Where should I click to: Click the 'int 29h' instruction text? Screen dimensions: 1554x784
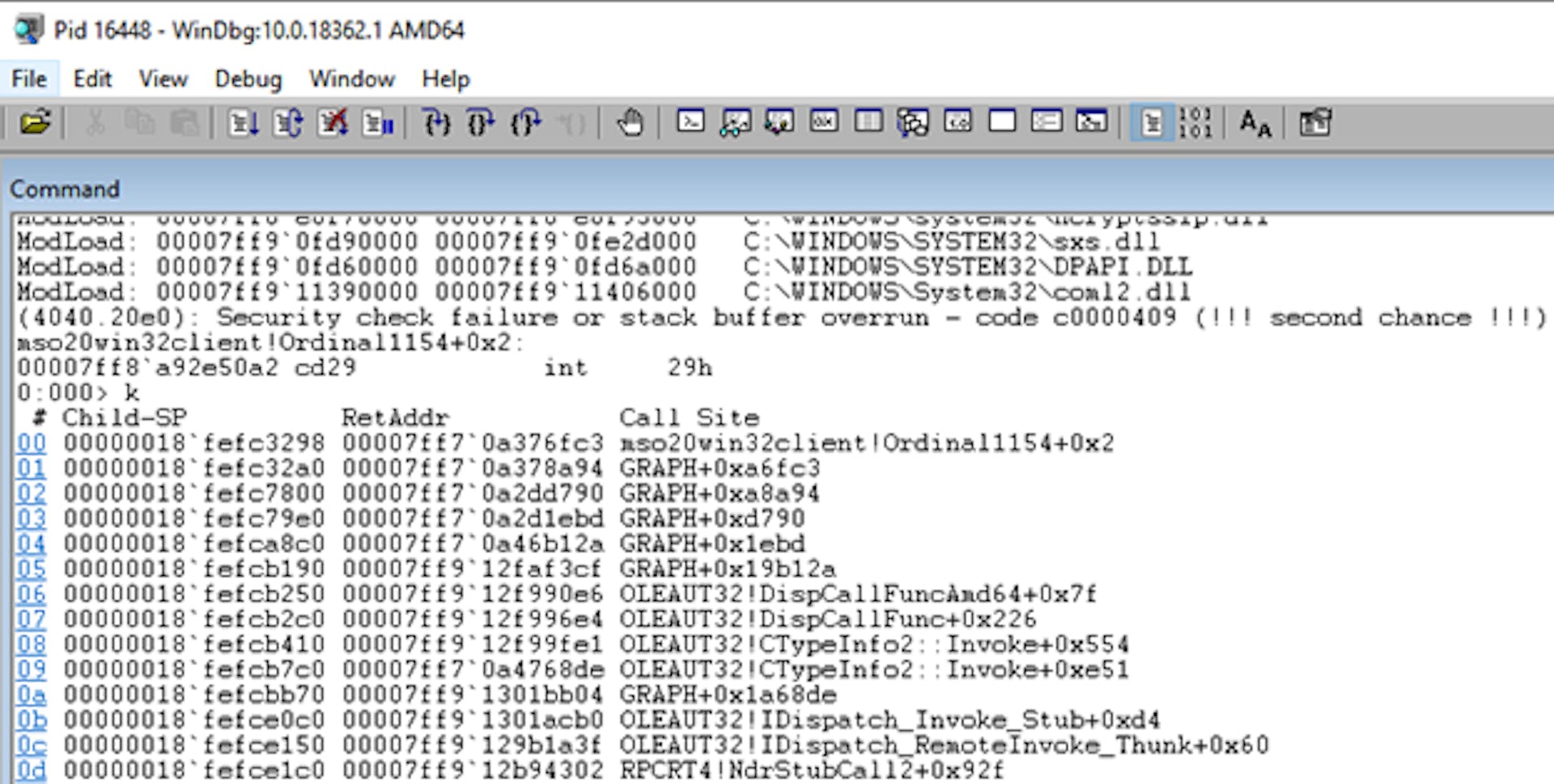[x=628, y=368]
